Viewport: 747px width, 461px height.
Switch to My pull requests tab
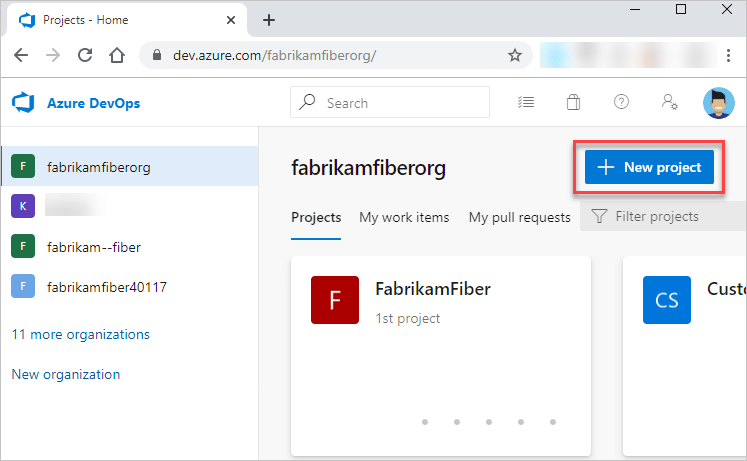tap(519, 217)
